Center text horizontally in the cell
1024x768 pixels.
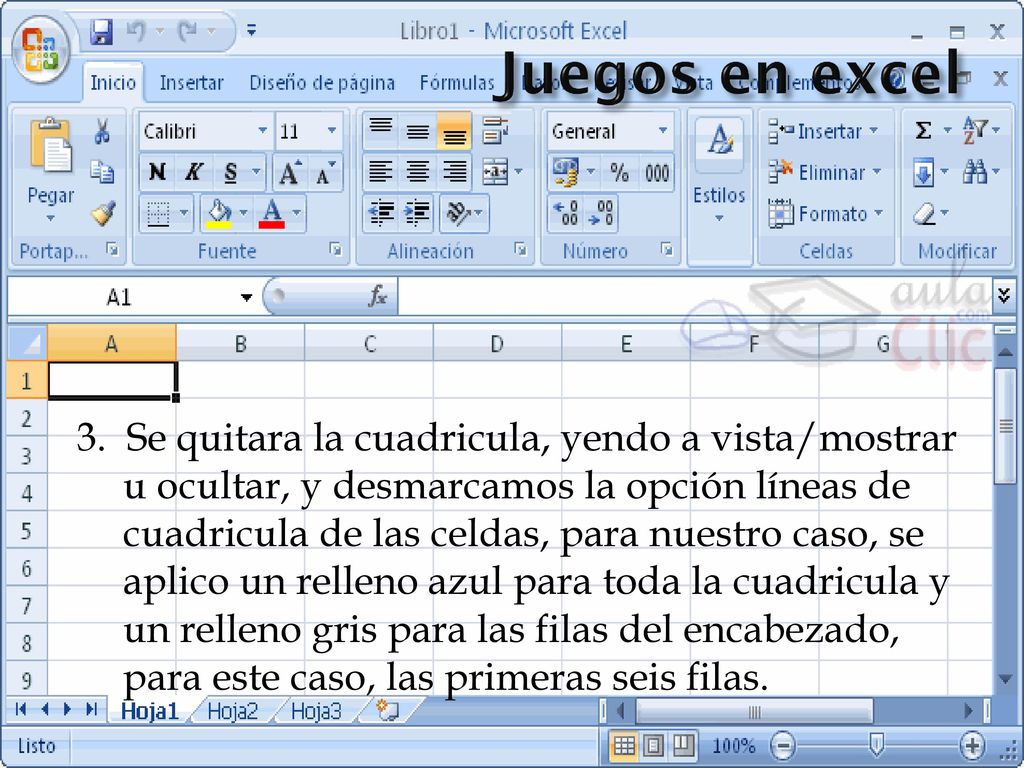pos(418,172)
